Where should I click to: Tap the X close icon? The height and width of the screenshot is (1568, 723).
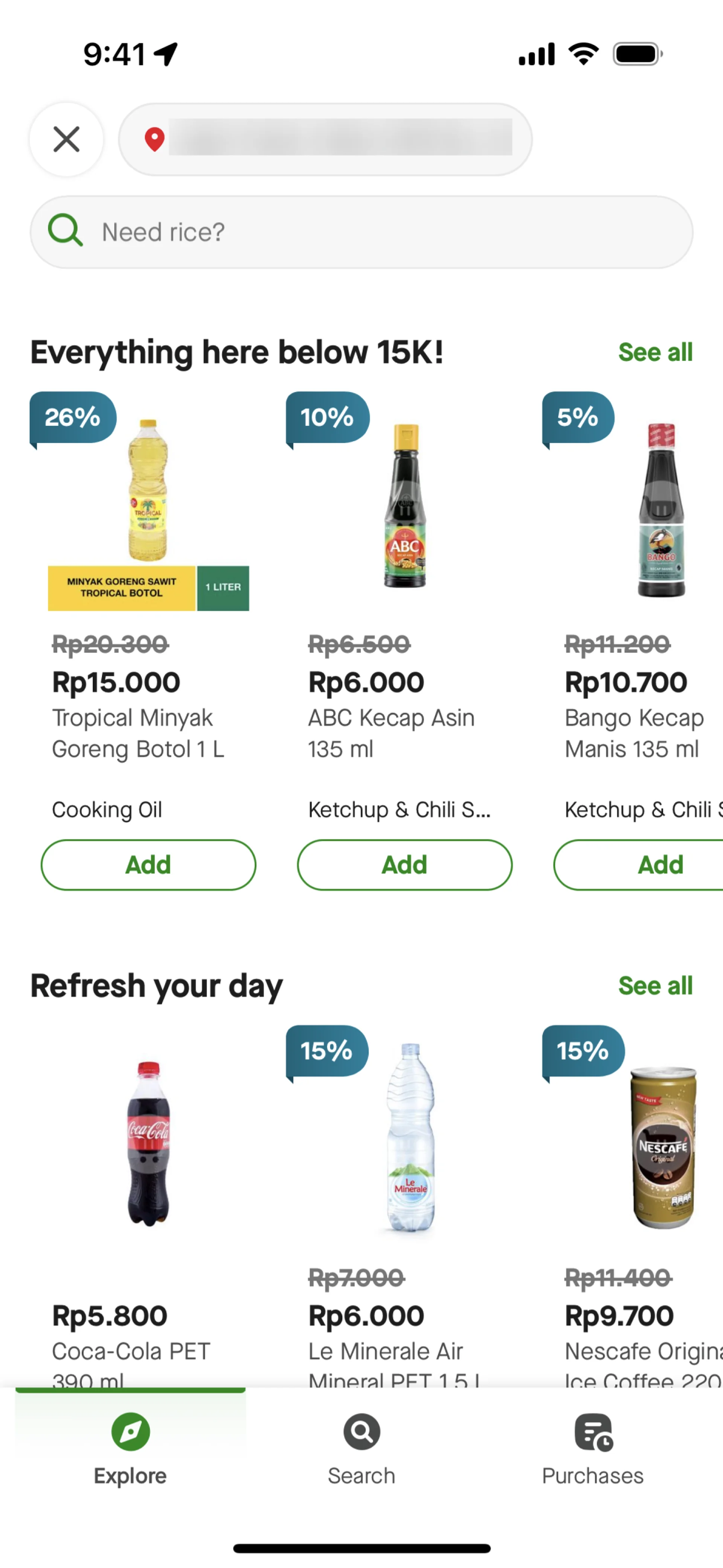pos(66,139)
